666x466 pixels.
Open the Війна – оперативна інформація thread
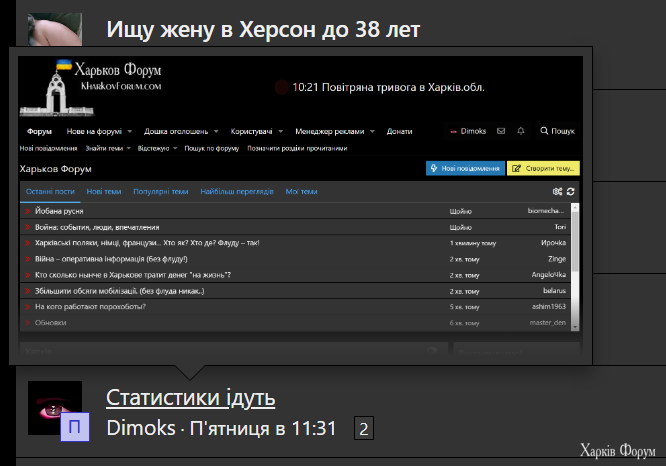pyautogui.click(x=111, y=259)
